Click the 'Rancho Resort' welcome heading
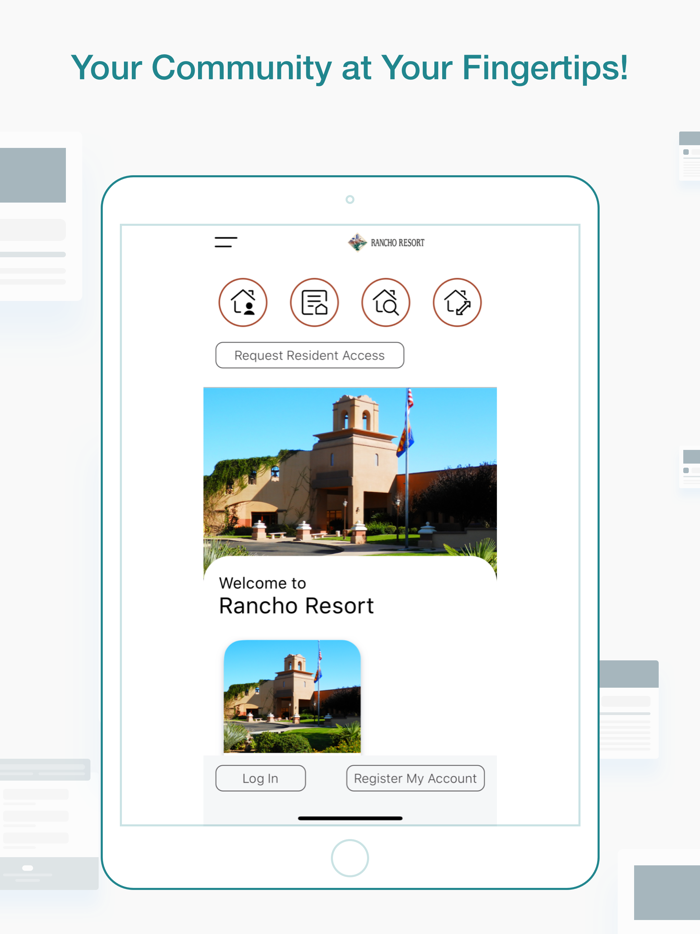700x934 pixels. click(x=296, y=606)
